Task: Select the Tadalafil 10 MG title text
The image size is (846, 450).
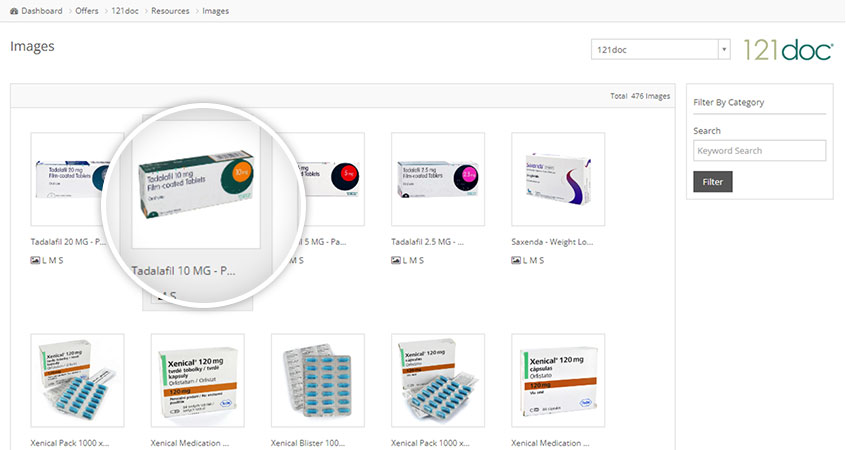Action: (183, 270)
